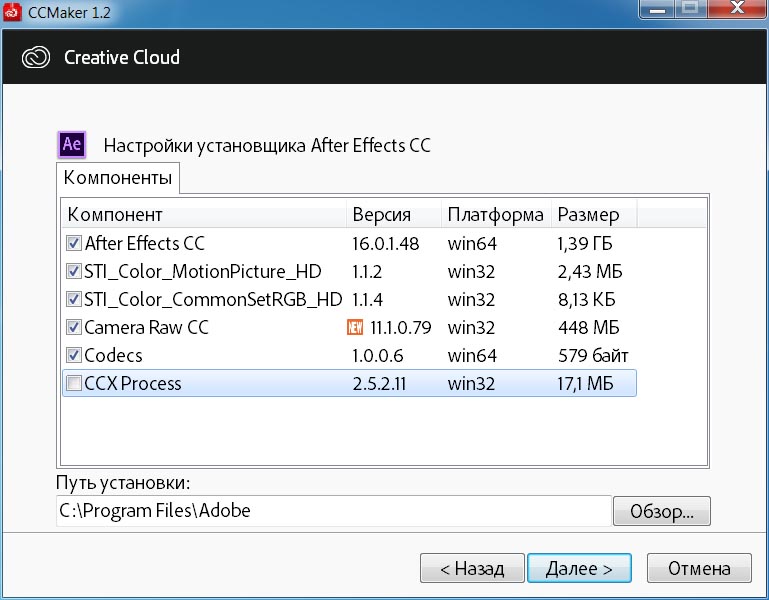Enable the CCX Process checkbox
This screenshot has height=600, width=769.
tap(74, 383)
